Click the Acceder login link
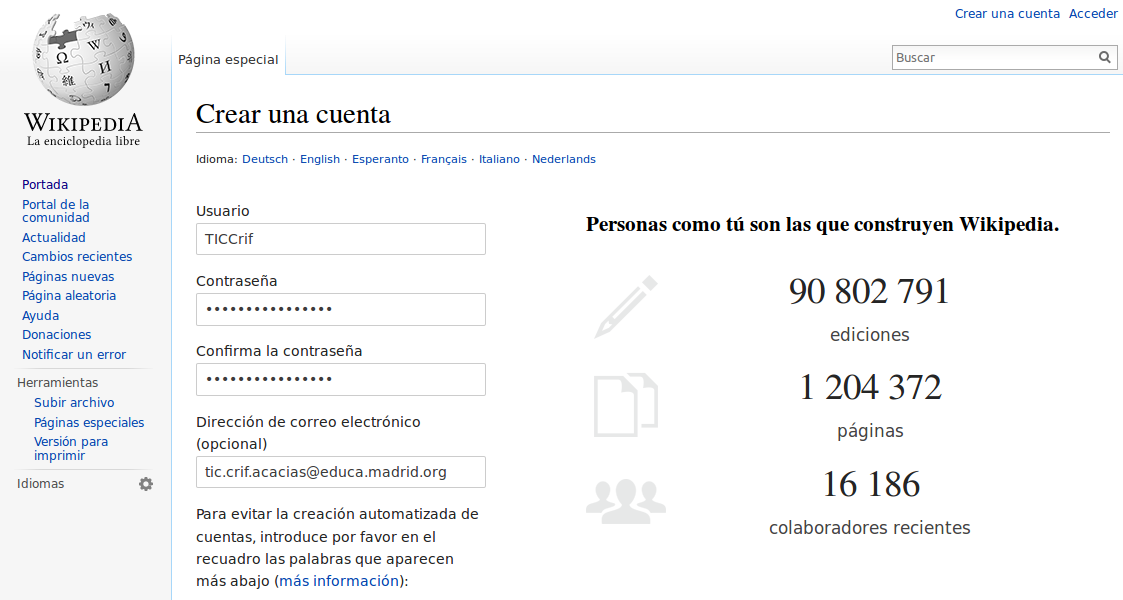Screen dimensions: 1123x600 point(1093,14)
